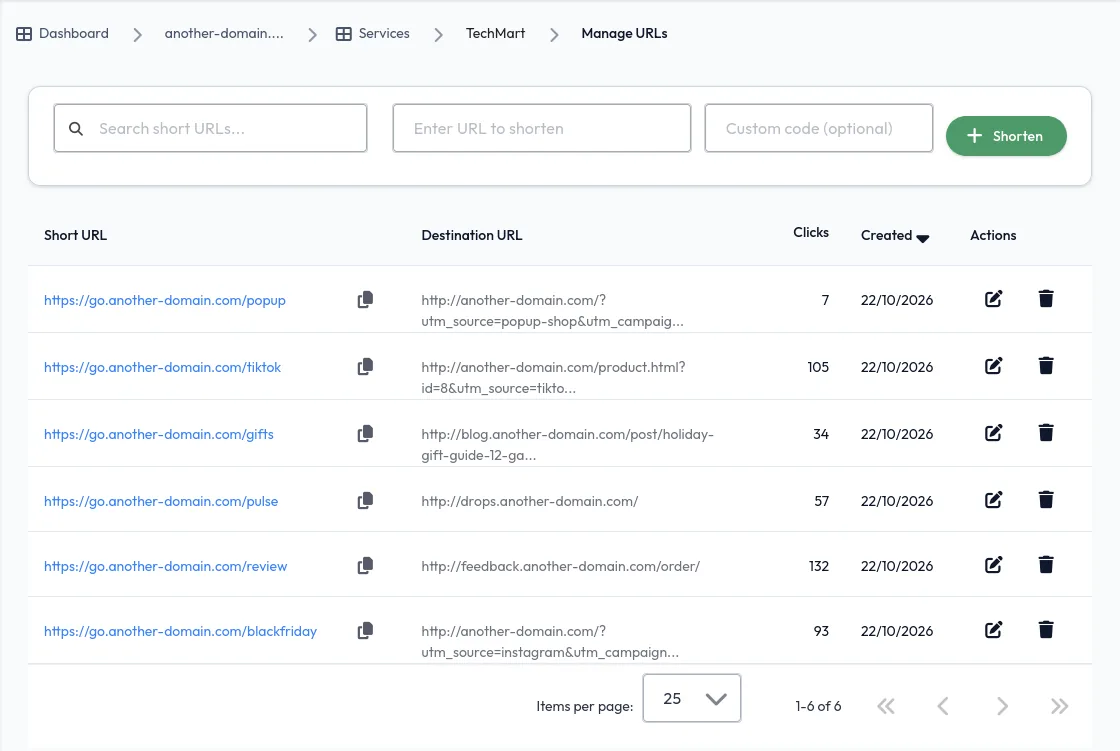
Task: Go to the last page
Action: [1059, 706]
